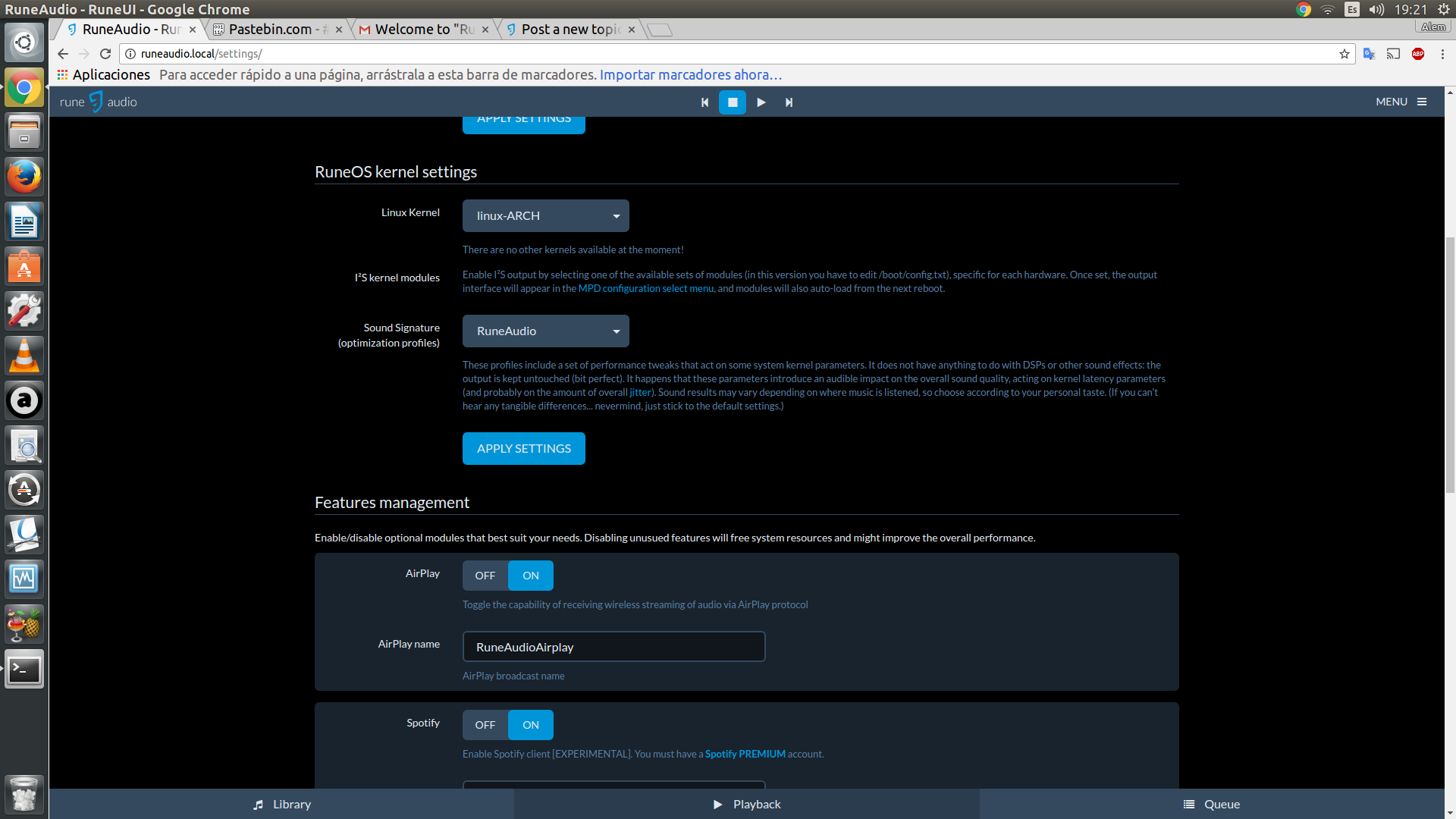Select the Gmail Welcome browser tab
This screenshot has width=1456, height=819.
[x=424, y=30]
